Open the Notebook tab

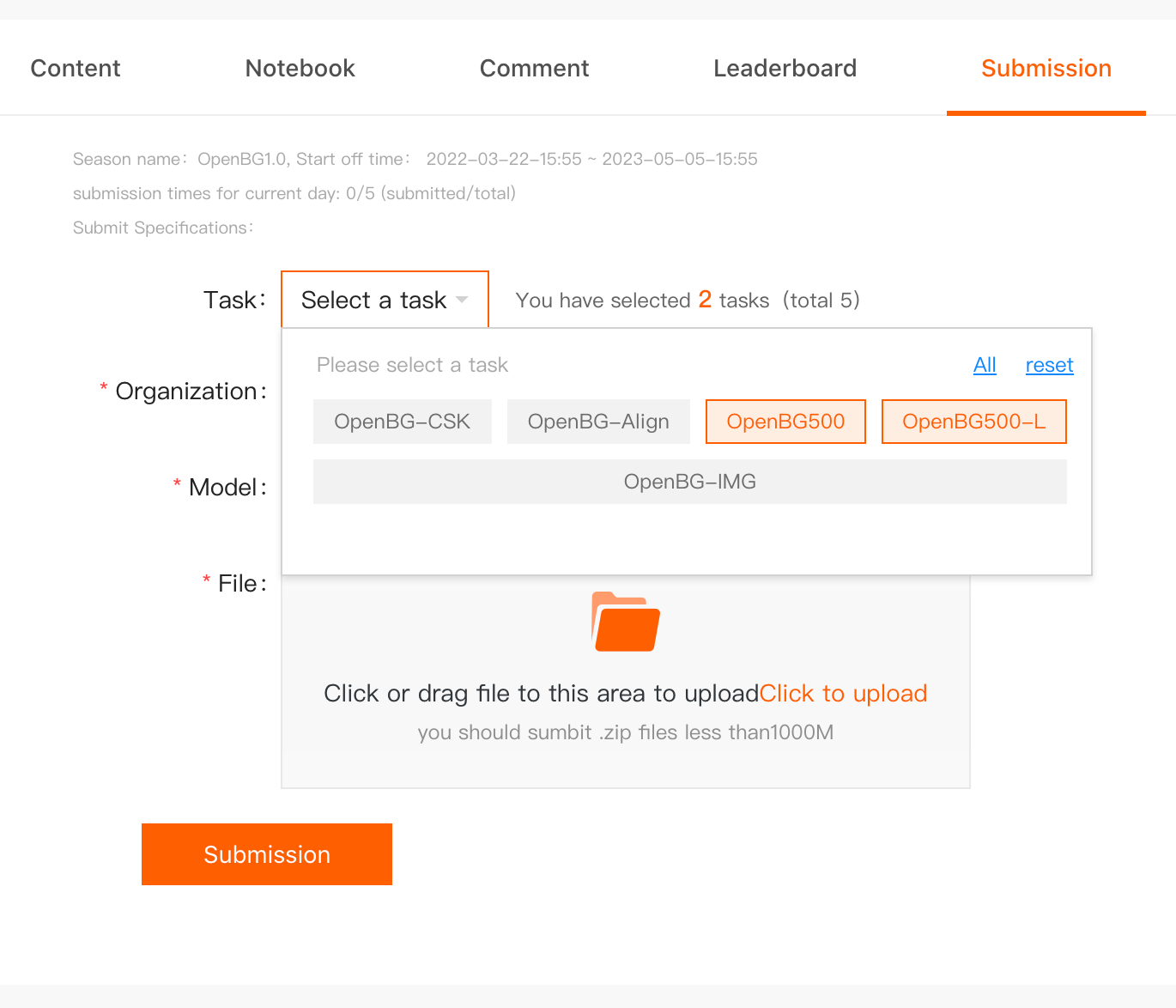coord(300,69)
